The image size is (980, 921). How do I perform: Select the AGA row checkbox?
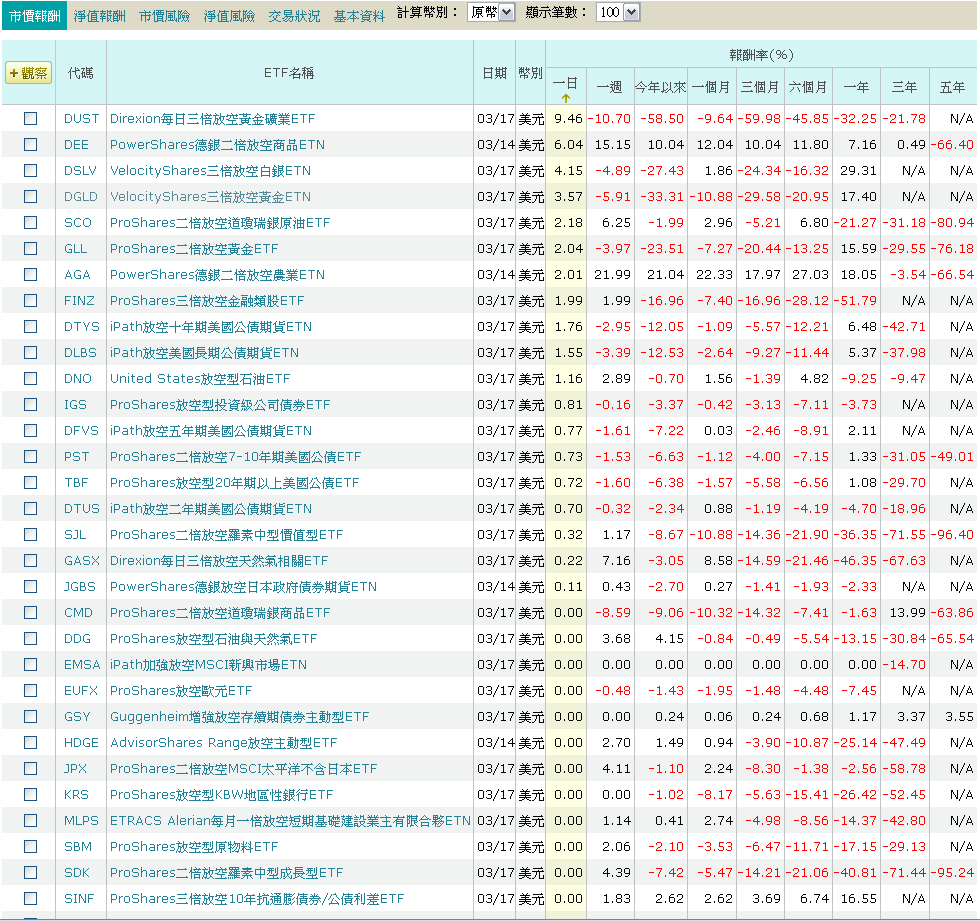(x=30, y=274)
